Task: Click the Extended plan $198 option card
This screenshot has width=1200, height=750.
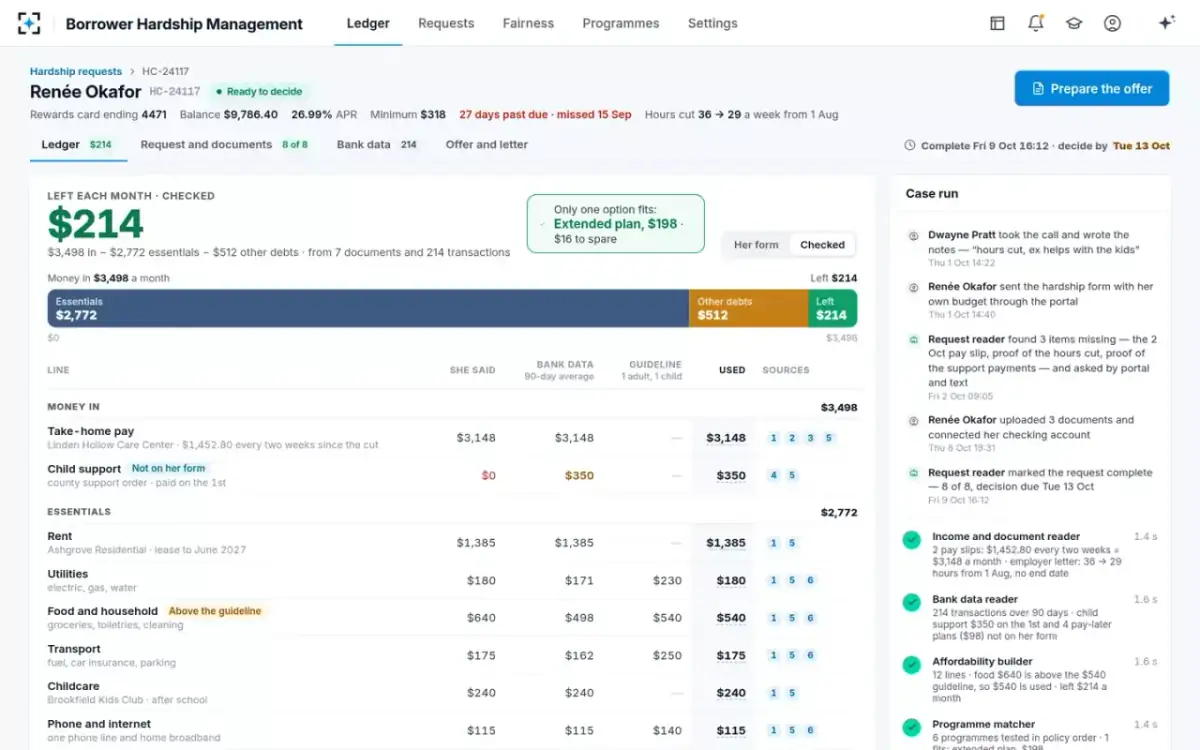Action: 616,224
